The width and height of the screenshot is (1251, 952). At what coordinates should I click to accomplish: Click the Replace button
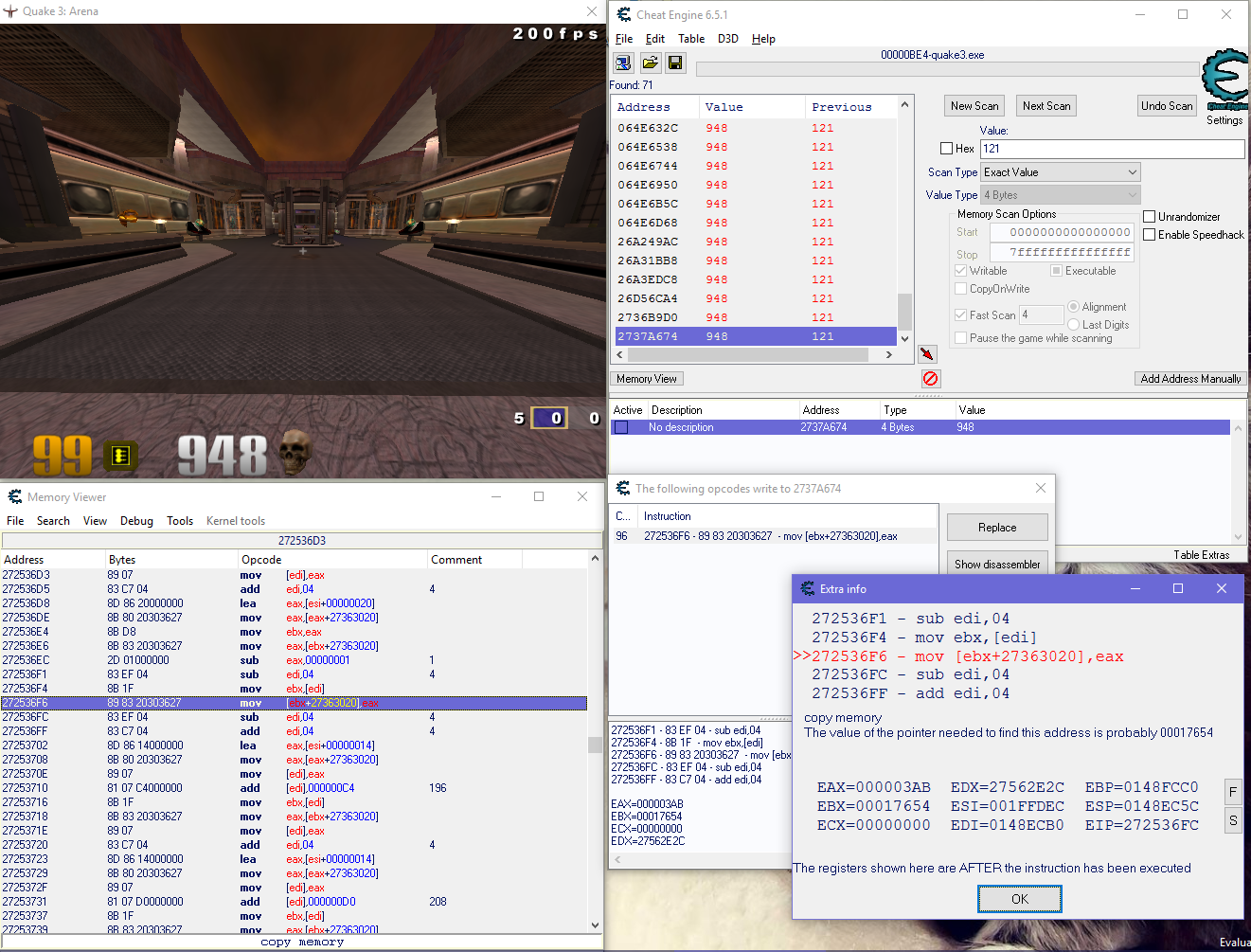997,528
